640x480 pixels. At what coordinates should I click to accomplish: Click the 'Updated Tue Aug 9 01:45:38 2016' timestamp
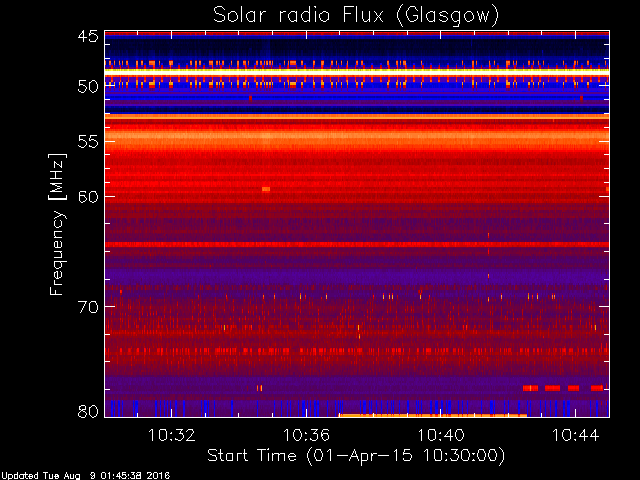85,476
